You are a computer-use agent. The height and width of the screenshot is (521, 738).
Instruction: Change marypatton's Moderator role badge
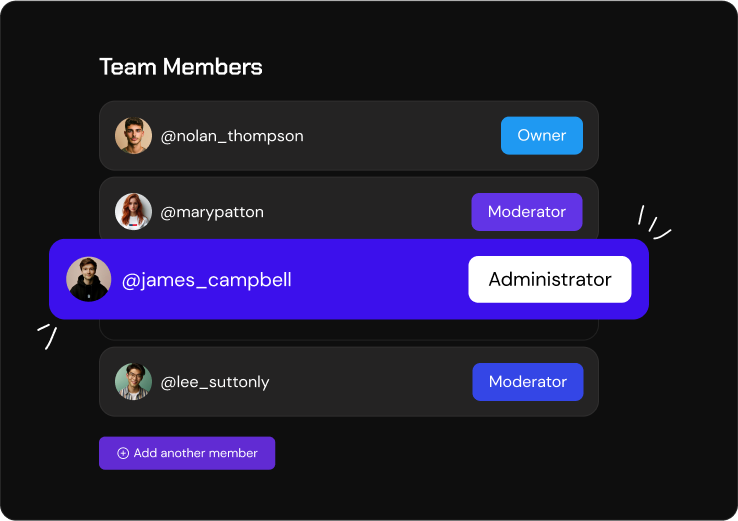526,212
